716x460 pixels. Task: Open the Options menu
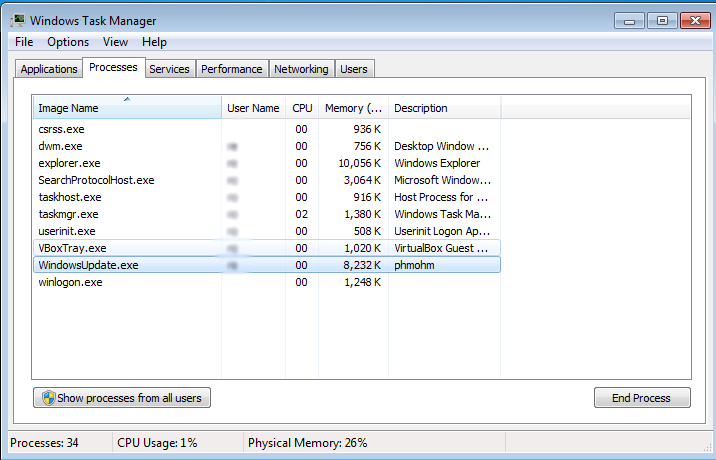coord(68,42)
